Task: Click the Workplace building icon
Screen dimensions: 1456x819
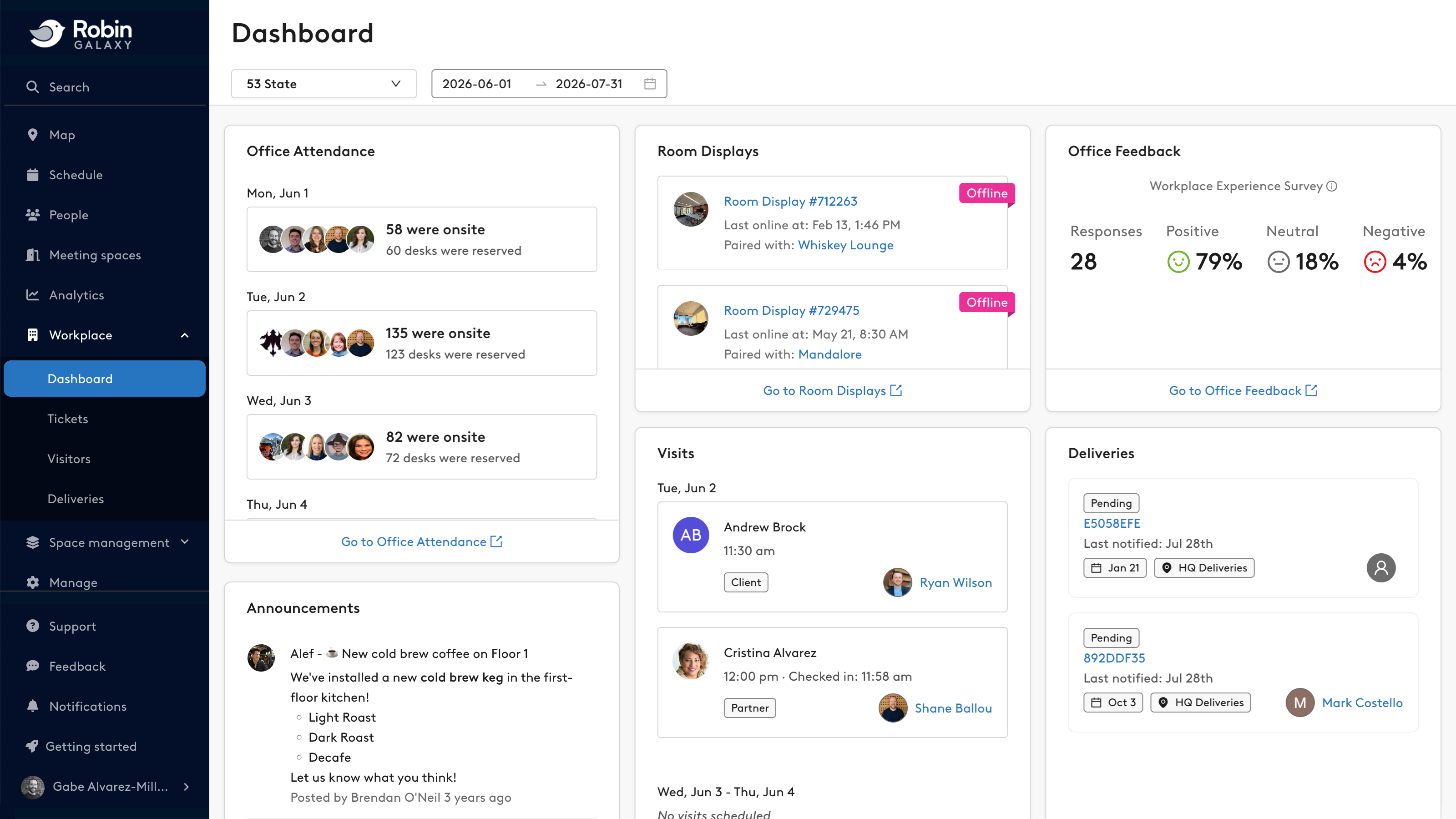Action: click(33, 335)
